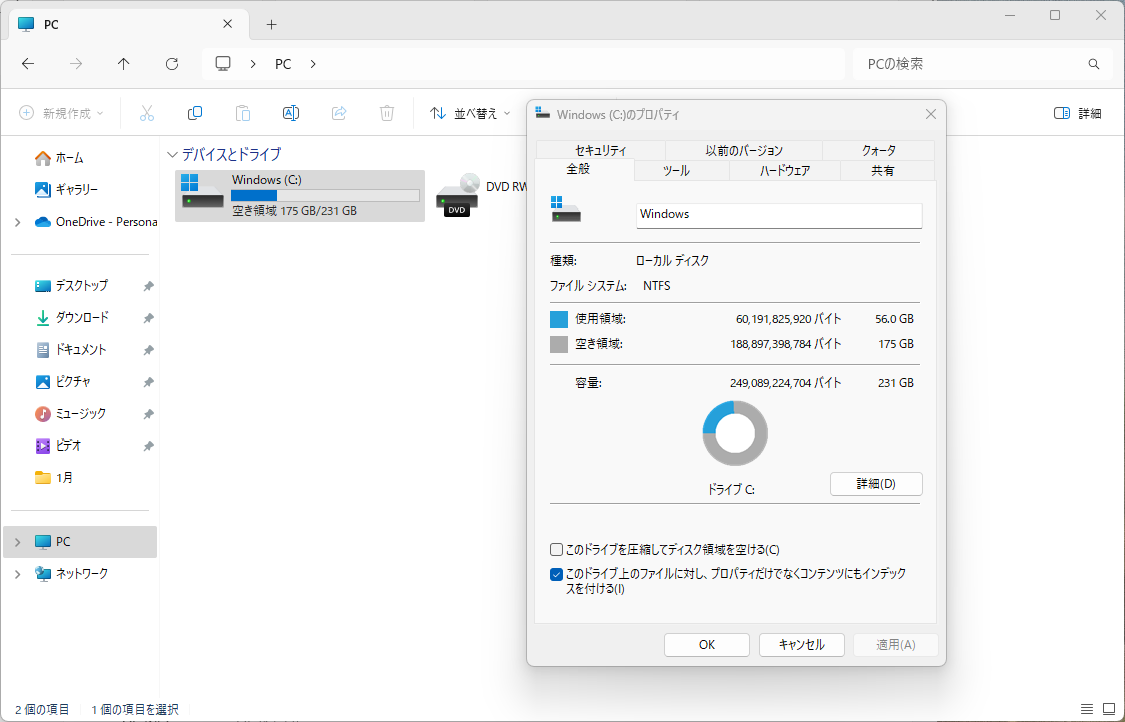Click the 詳細(D) button

tap(876, 484)
